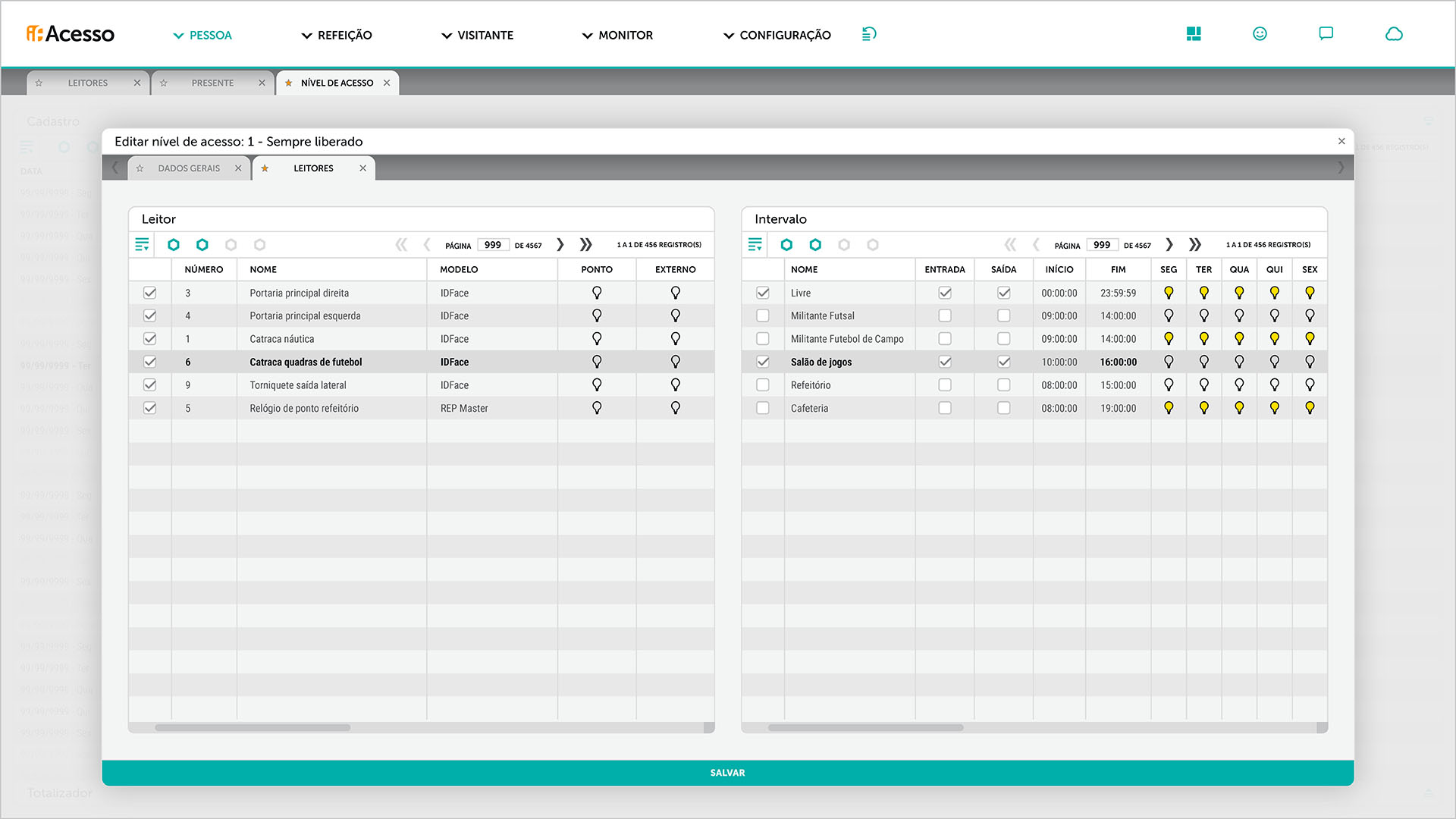Image resolution: width=1456 pixels, height=819 pixels.
Task: Check the Militante Futsal interval row
Action: pyautogui.click(x=763, y=315)
